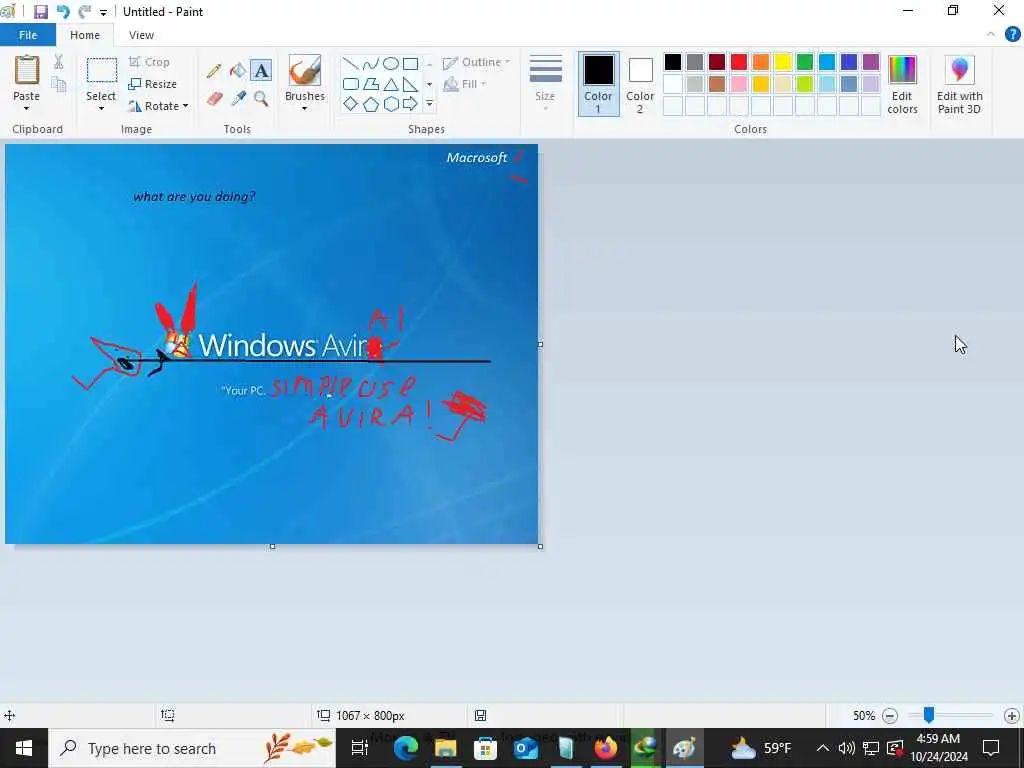1024x768 pixels.
Task: Click the zoom out minus button
Action: click(x=889, y=716)
